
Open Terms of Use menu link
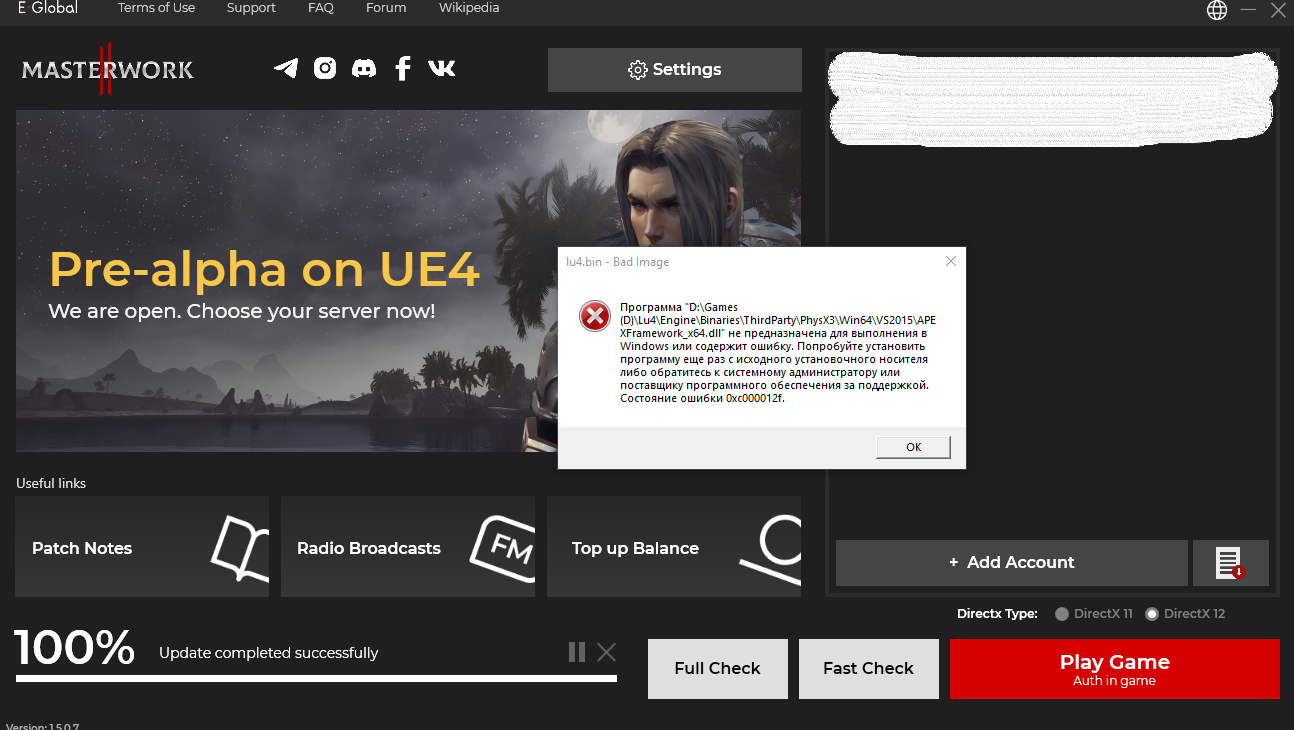pyautogui.click(x=156, y=8)
